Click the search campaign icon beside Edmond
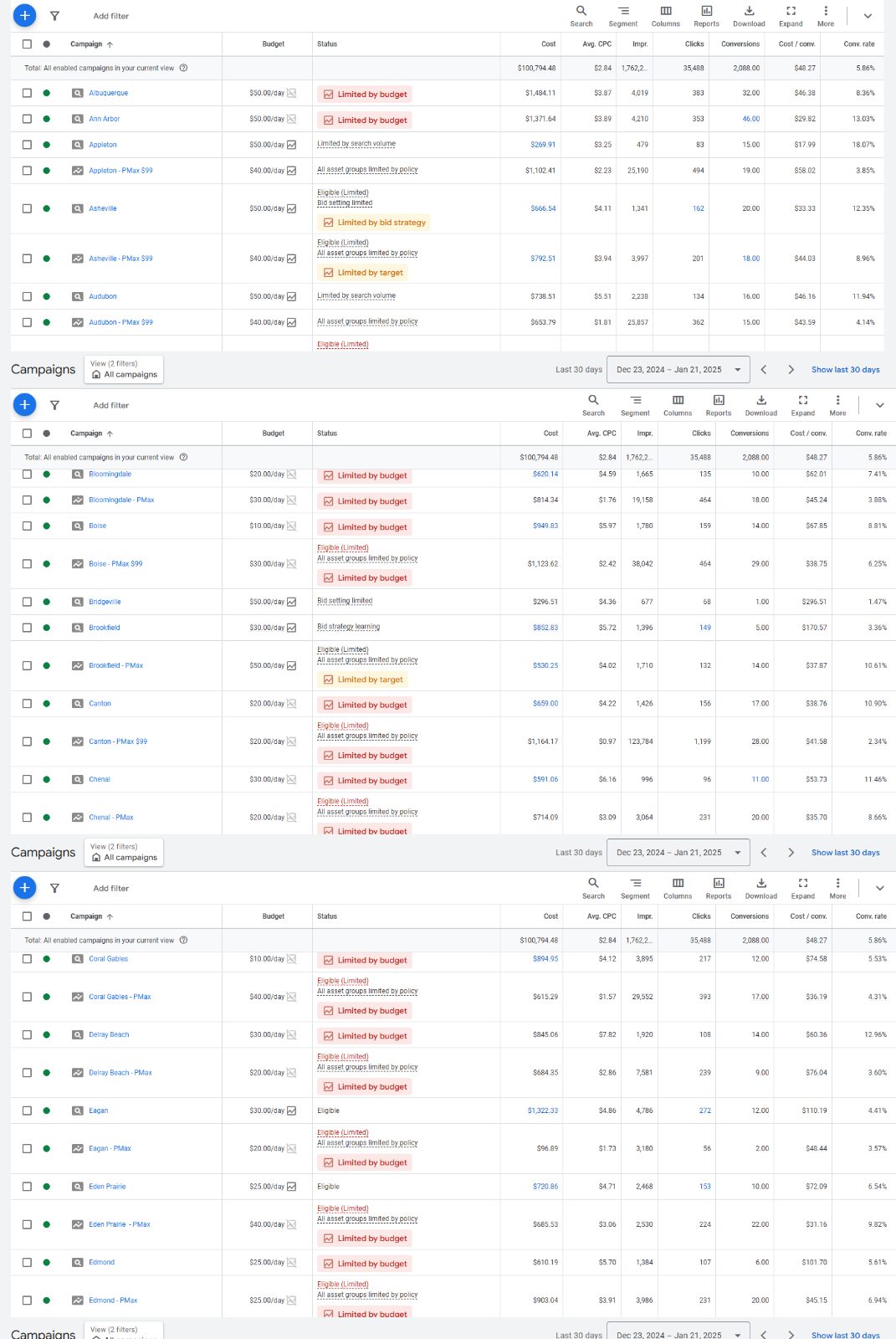 pyautogui.click(x=77, y=1262)
